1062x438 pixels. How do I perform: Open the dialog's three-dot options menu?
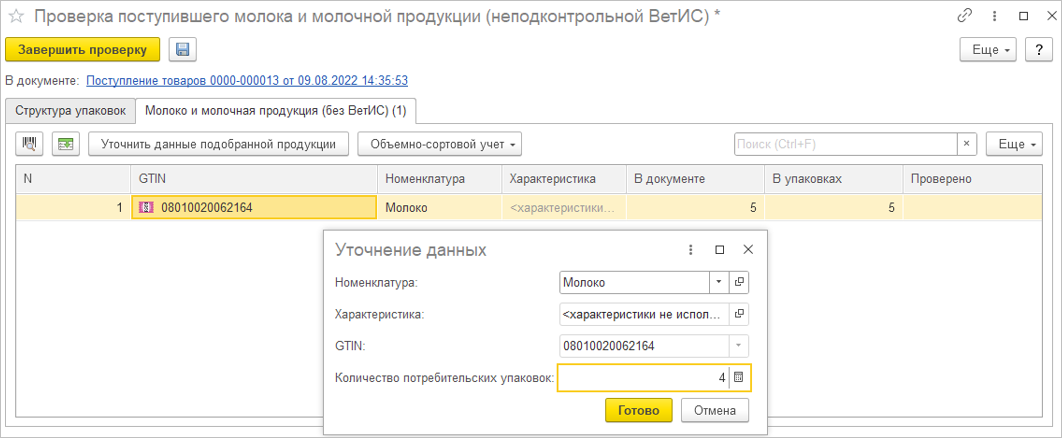pyautogui.click(x=690, y=250)
